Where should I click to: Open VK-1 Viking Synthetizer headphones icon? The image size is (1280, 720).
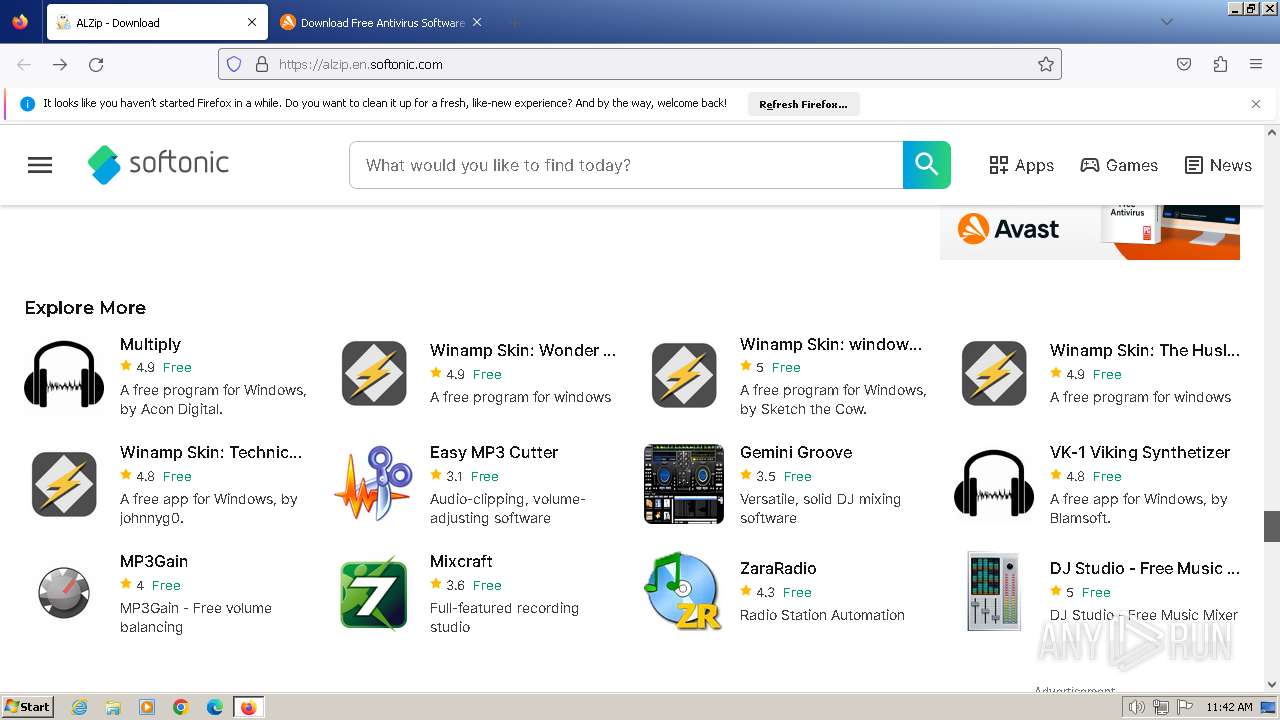point(994,484)
